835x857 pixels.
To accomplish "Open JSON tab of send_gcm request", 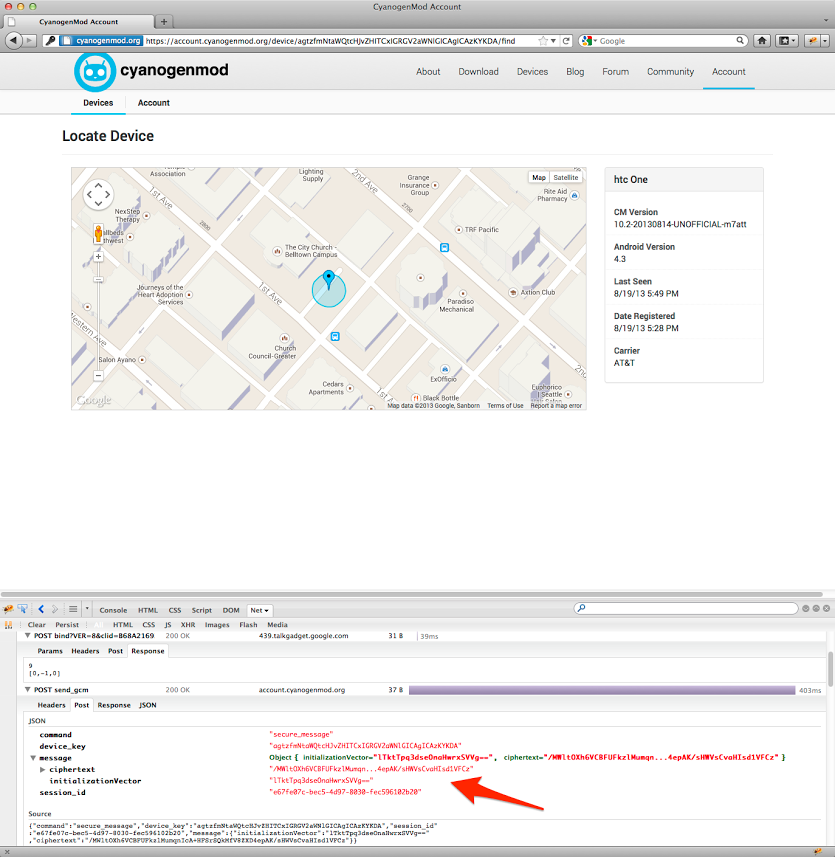I will tap(148, 705).
